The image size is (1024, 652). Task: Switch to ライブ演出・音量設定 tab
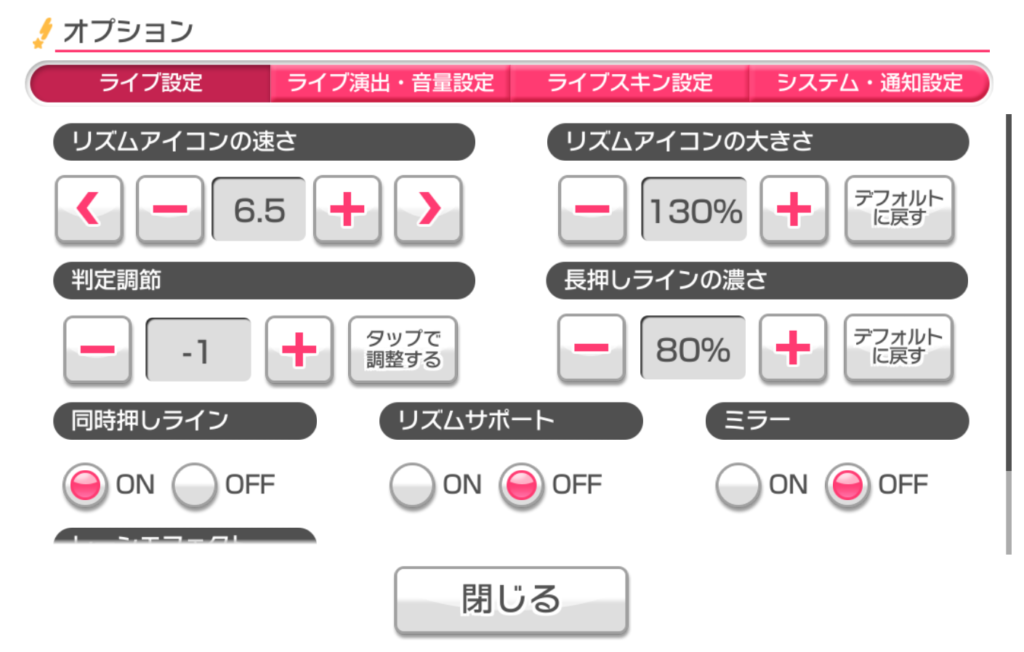[x=391, y=83]
